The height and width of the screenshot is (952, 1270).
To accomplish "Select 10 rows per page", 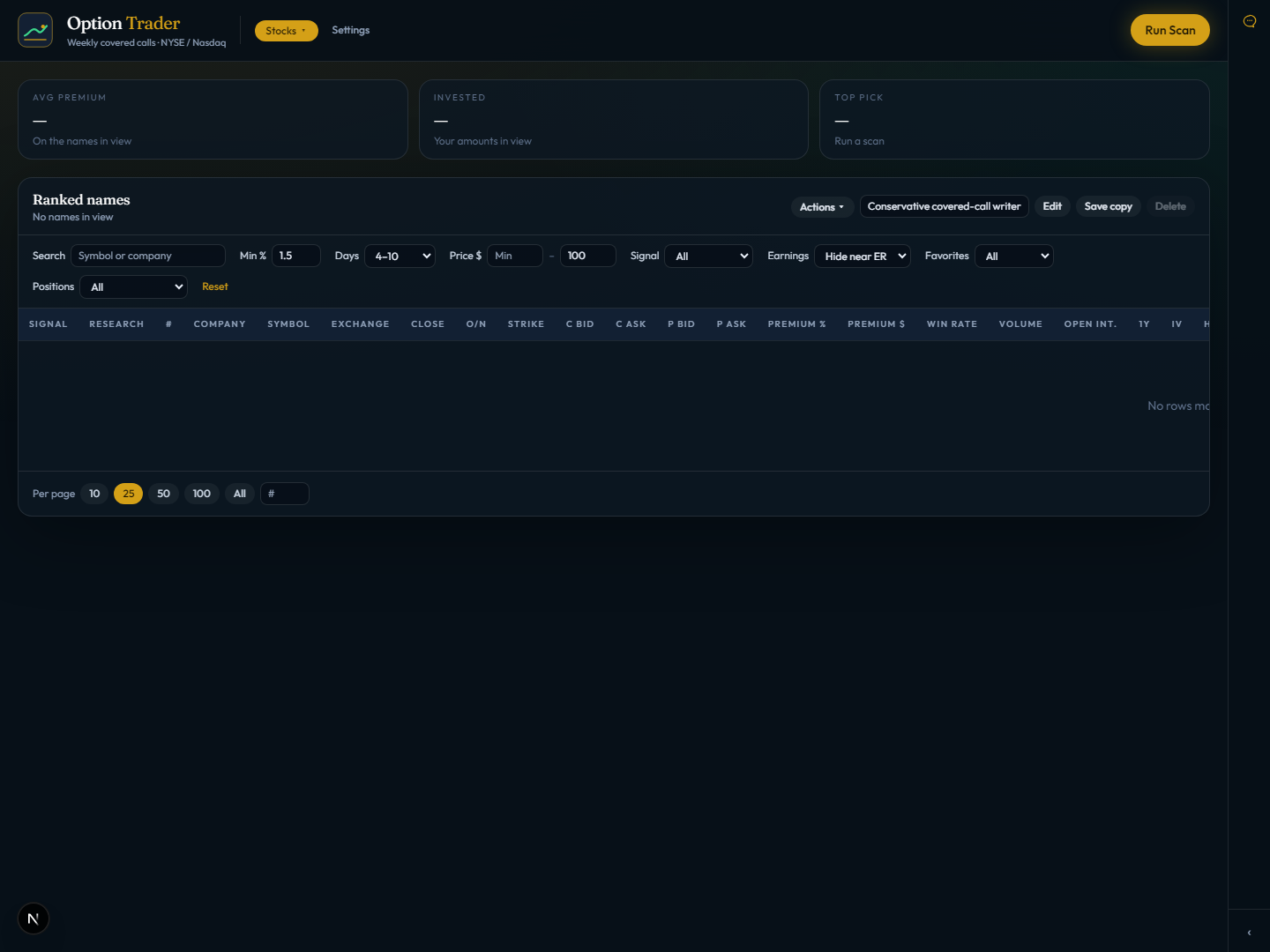I will [94, 494].
